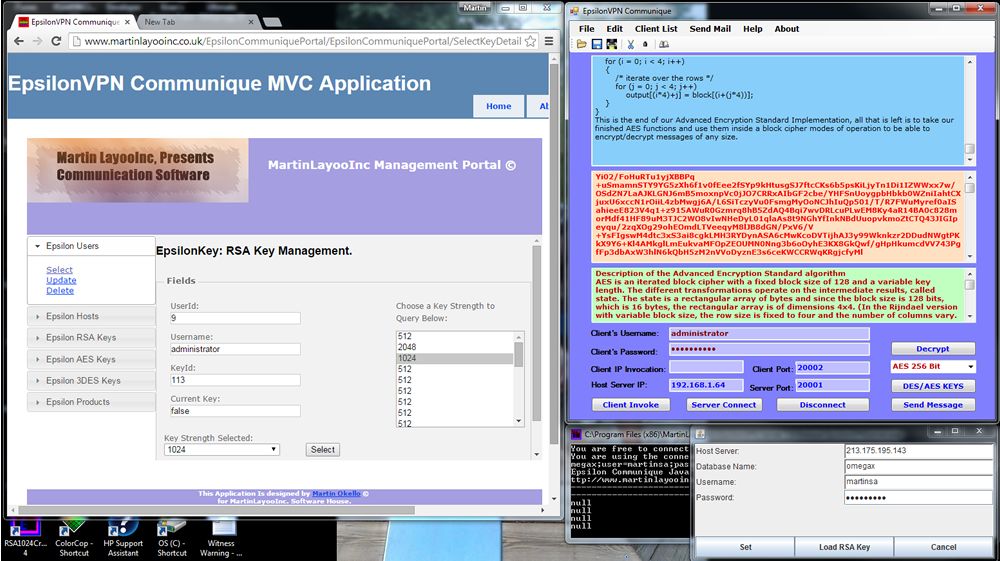This screenshot has height=561, width=1000.
Task: Click Cancel in the database dialog
Action: [943, 547]
